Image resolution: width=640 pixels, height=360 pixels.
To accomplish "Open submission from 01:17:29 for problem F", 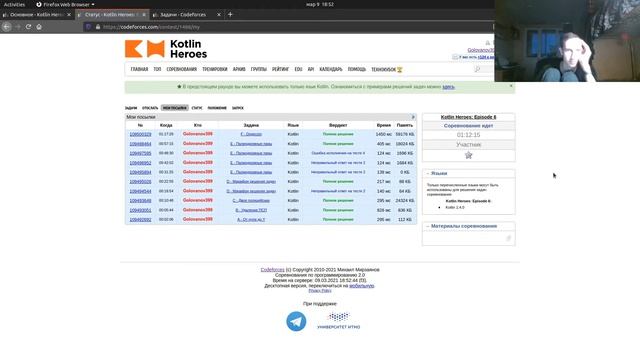I will (x=140, y=134).
